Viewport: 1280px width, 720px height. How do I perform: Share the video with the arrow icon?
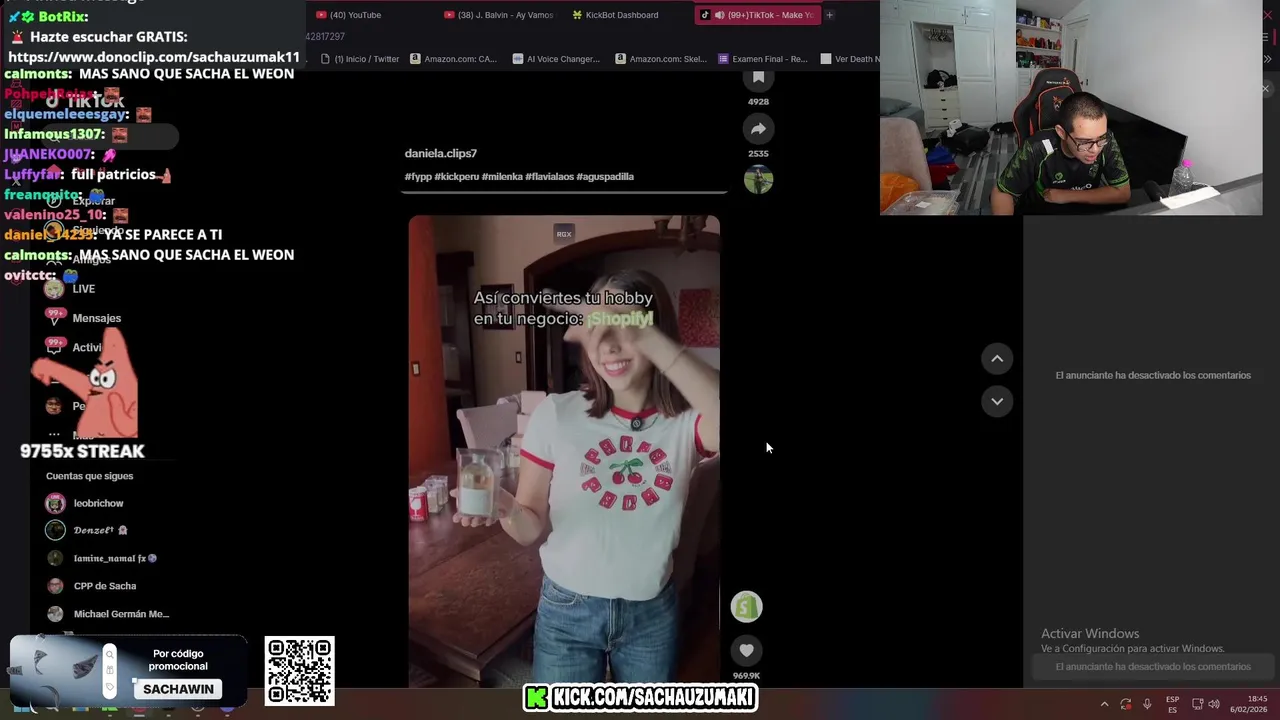point(758,129)
